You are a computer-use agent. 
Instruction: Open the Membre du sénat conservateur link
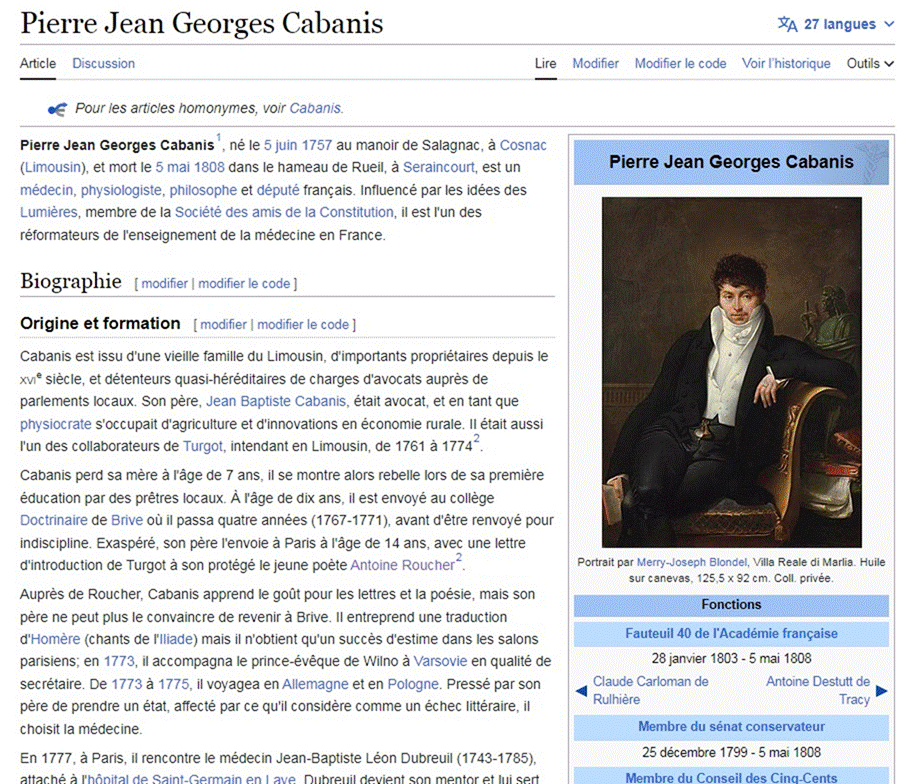pyautogui.click(x=731, y=727)
